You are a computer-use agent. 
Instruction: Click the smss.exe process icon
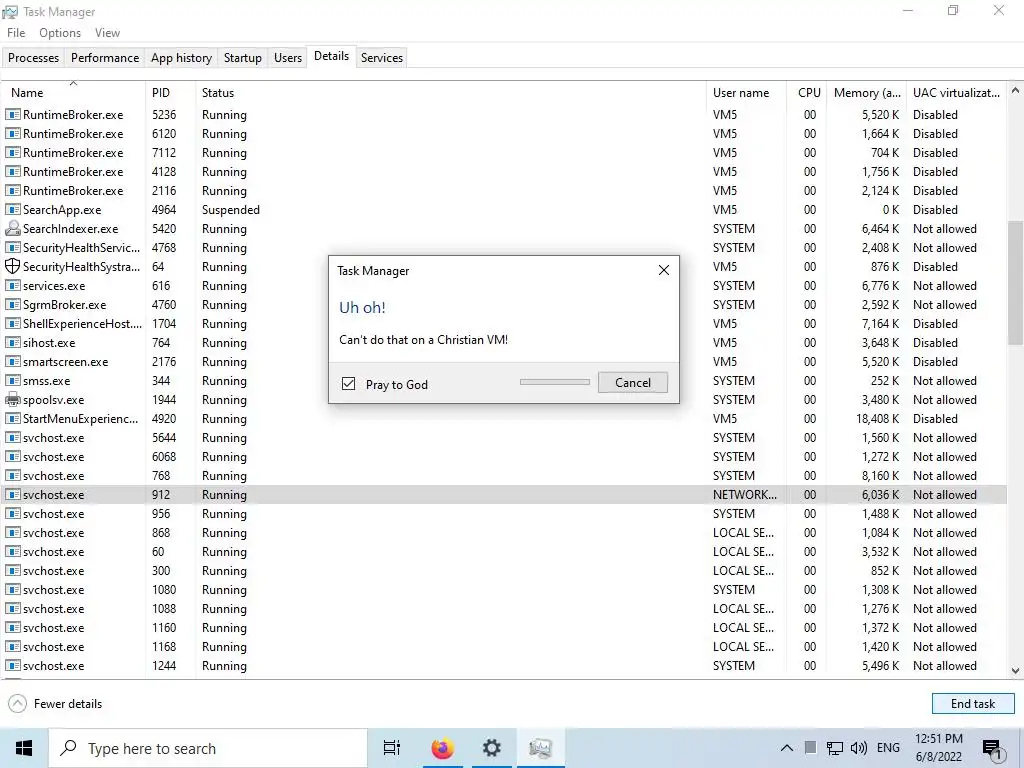[x=12, y=380]
